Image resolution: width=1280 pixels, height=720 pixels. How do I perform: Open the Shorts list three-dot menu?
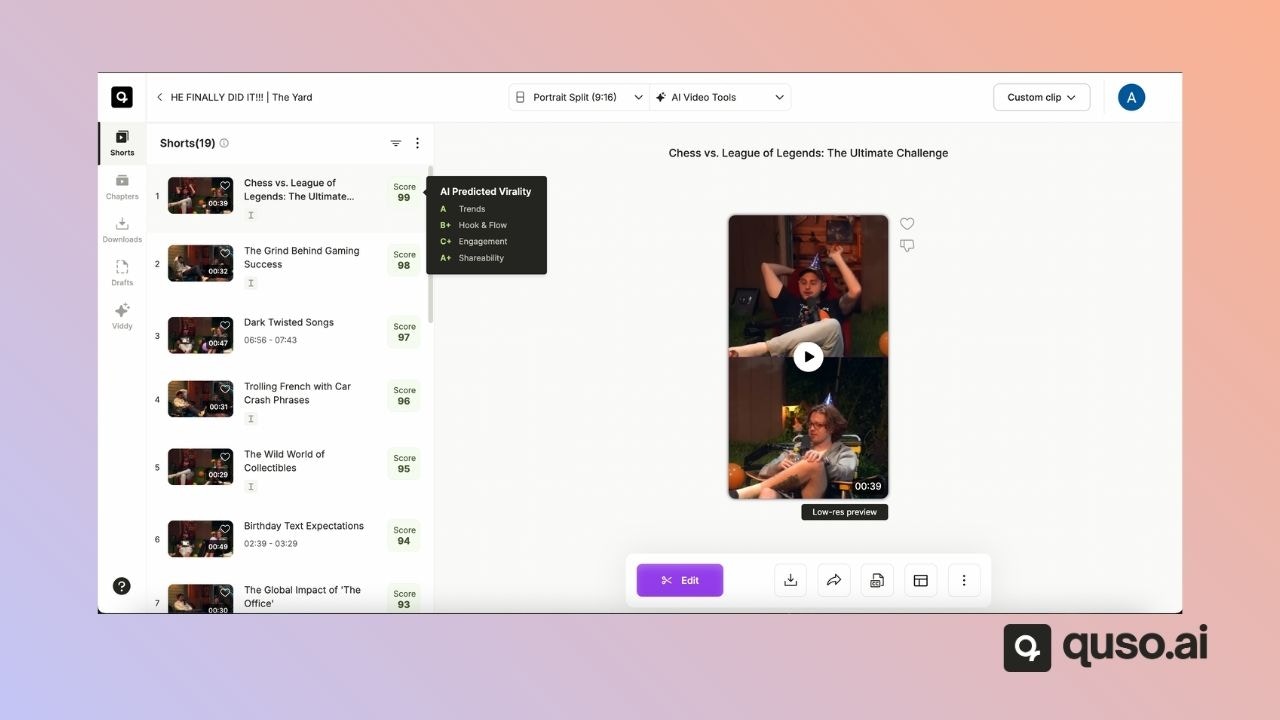click(x=418, y=143)
